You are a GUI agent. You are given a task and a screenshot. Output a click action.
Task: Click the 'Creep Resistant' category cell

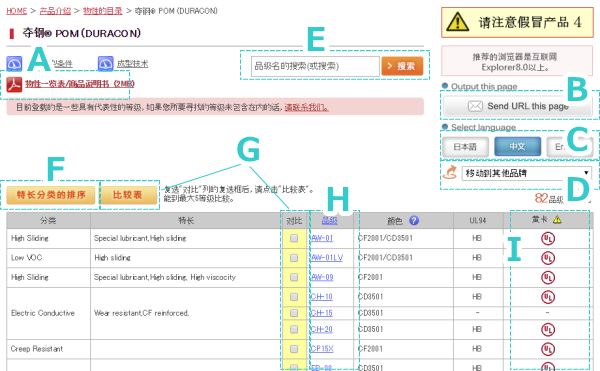click(49, 349)
